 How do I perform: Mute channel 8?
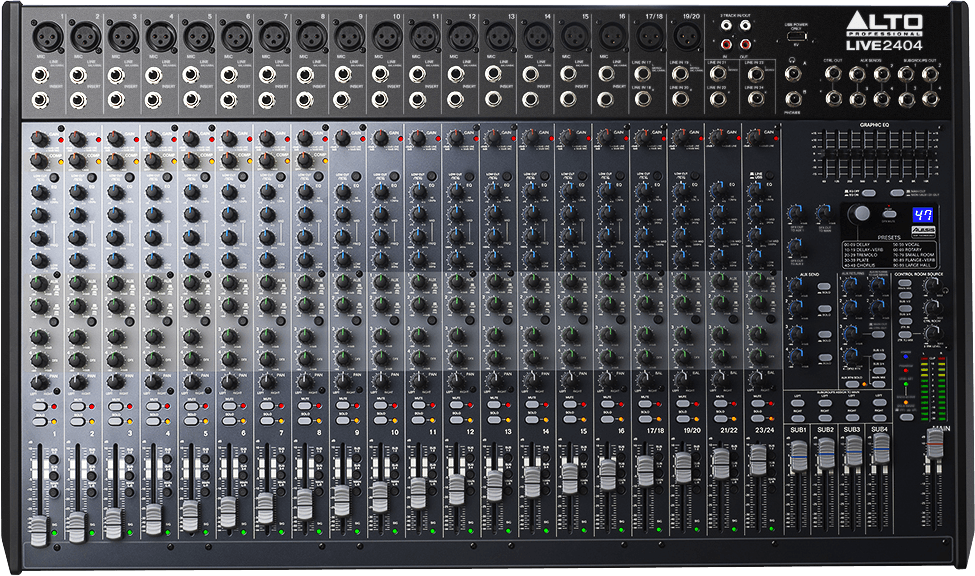(x=305, y=406)
